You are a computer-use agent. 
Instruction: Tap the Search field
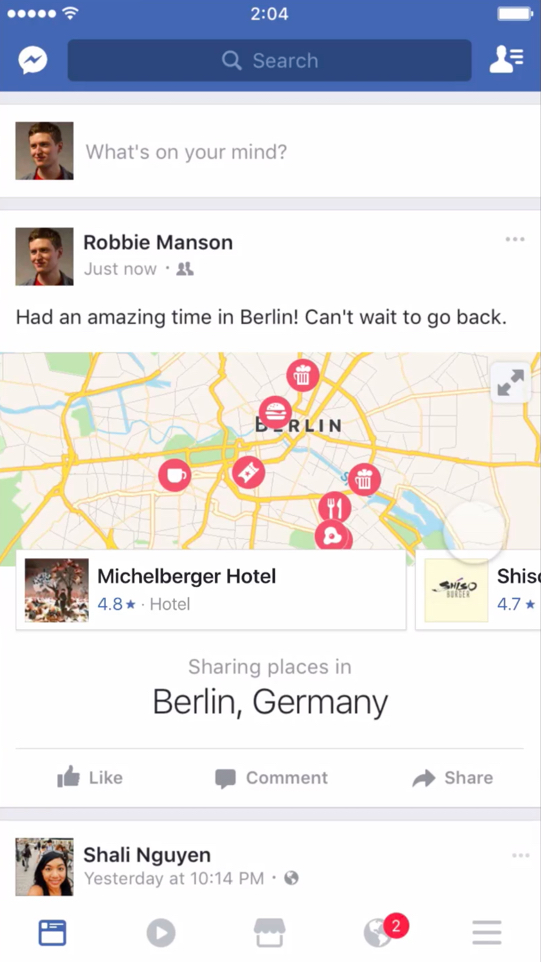269,60
